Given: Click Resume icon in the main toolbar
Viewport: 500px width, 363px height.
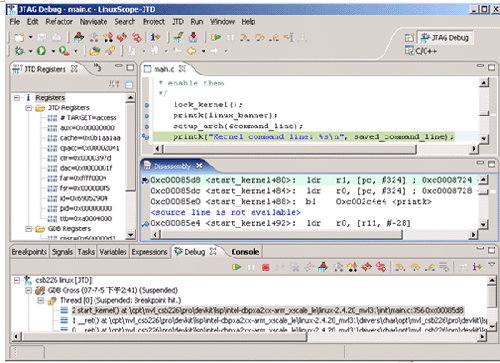Looking at the screenshot, I should [216, 37].
